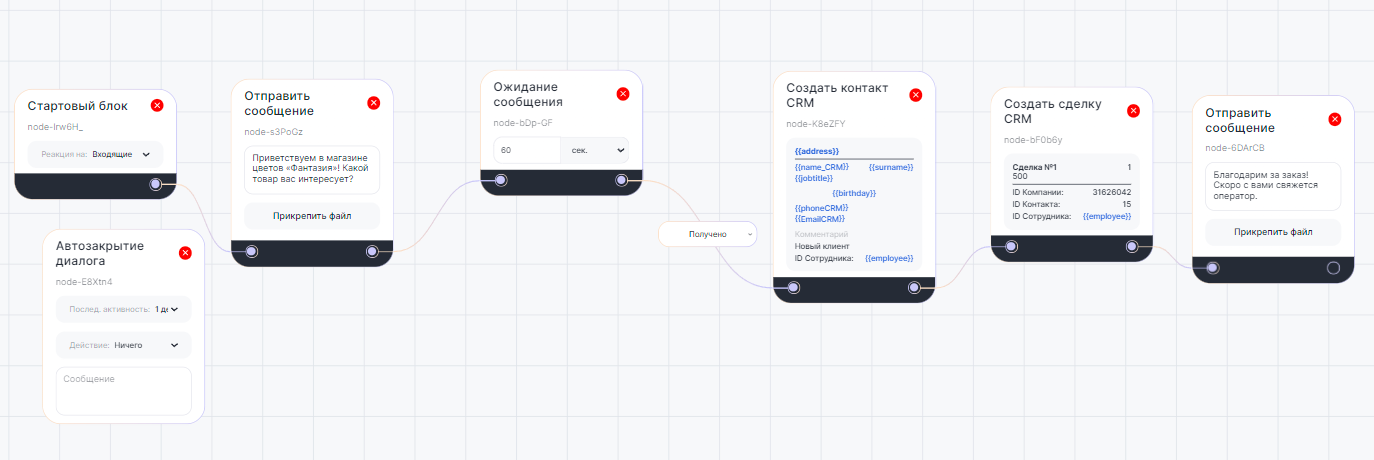This screenshot has width=1374, height=460.
Task: Click input port of Ожидание сообщения node
Action: [x=501, y=181]
